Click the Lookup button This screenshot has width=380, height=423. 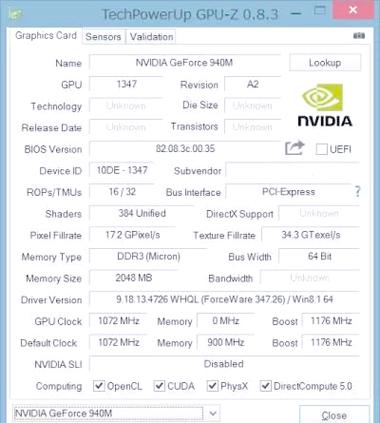click(x=325, y=63)
